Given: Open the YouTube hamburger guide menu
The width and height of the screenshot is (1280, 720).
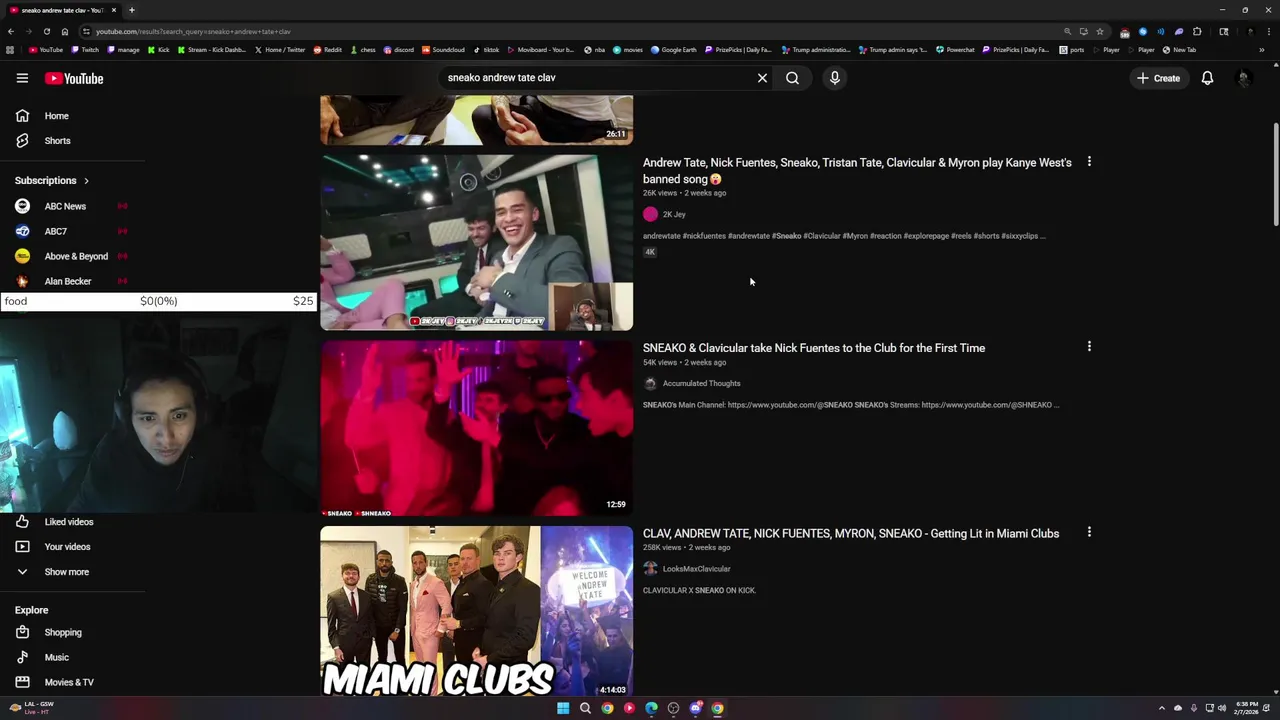Looking at the screenshot, I should (22, 78).
